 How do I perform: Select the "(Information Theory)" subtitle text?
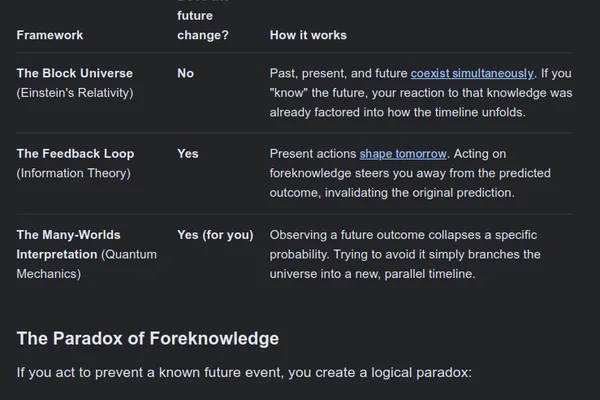73,173
